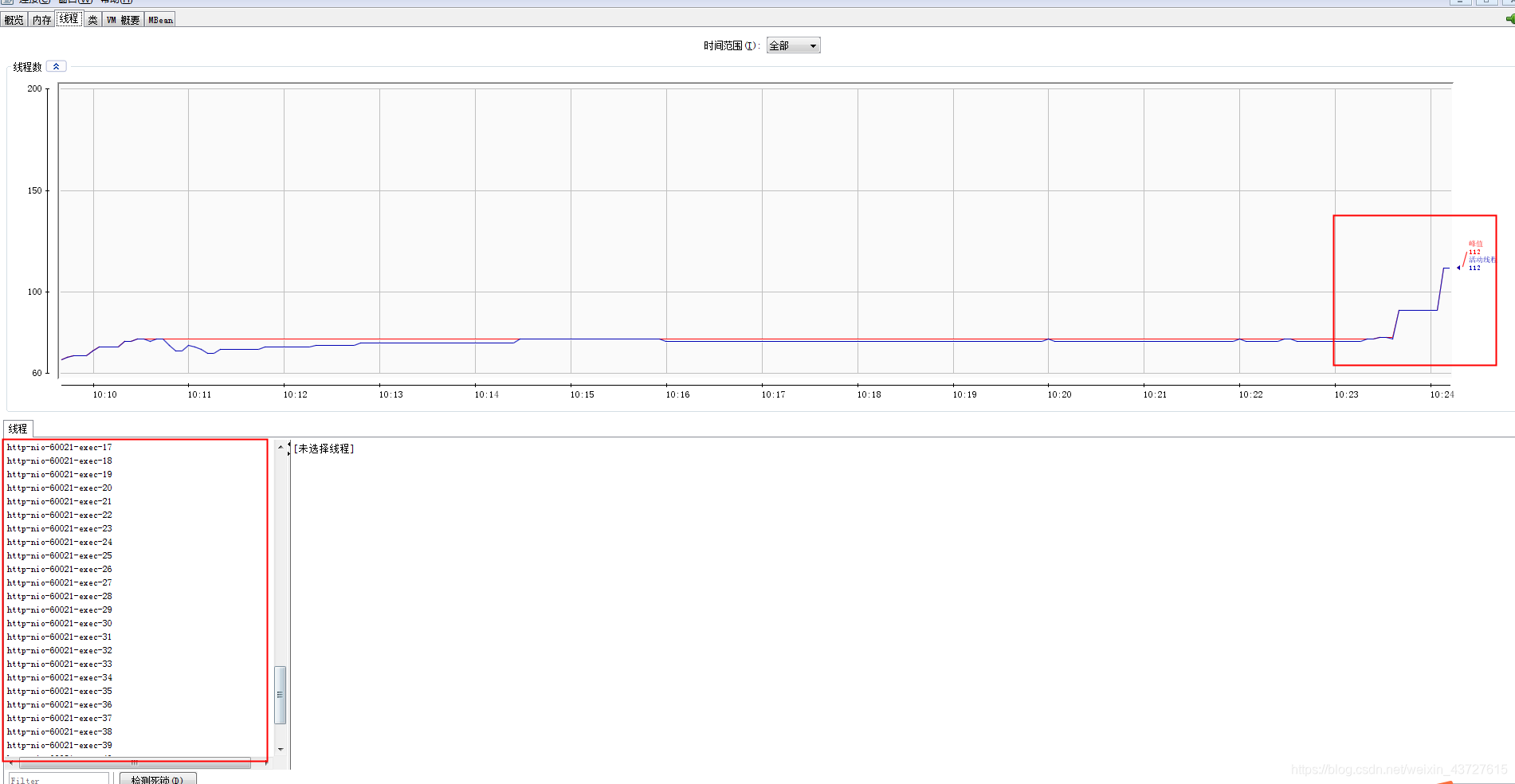
Task: Click the thread list scroll-down arrow
Action: click(x=280, y=749)
